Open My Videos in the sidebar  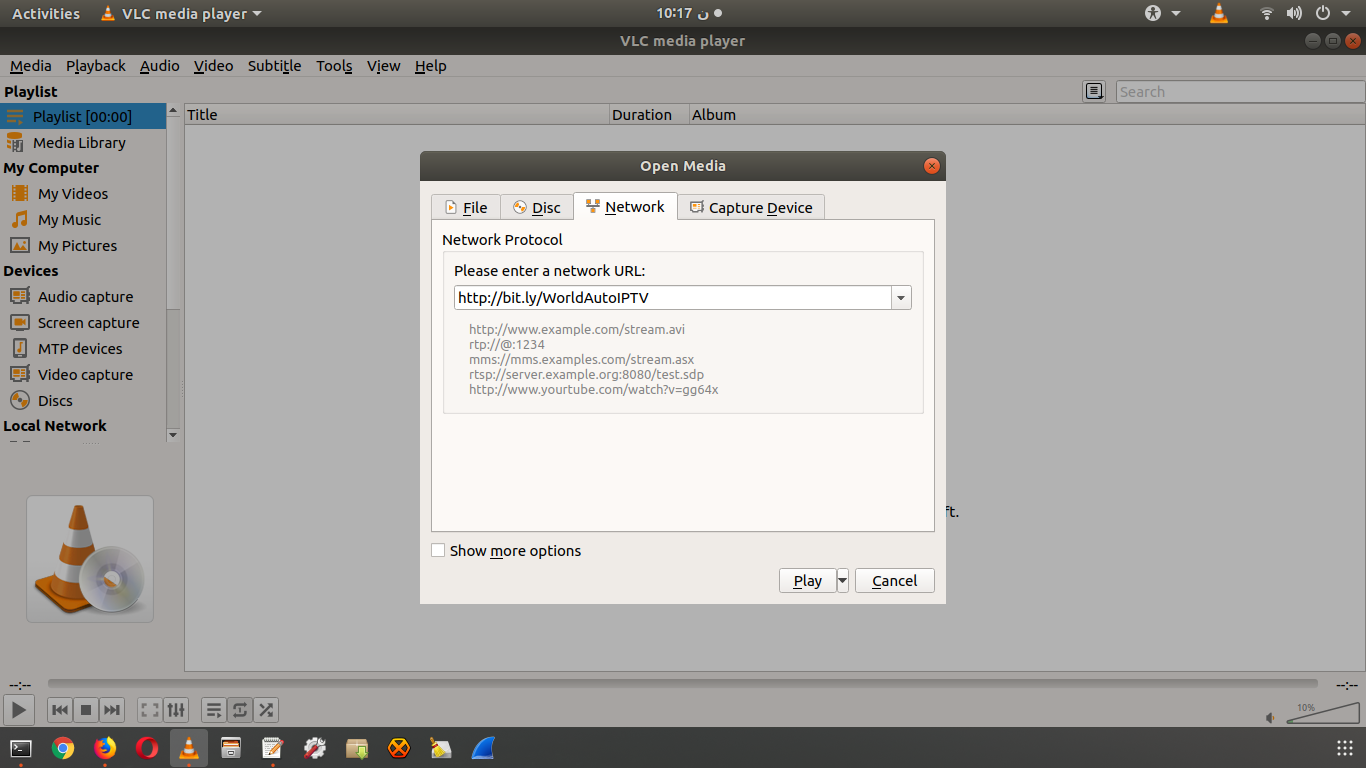tap(83, 194)
